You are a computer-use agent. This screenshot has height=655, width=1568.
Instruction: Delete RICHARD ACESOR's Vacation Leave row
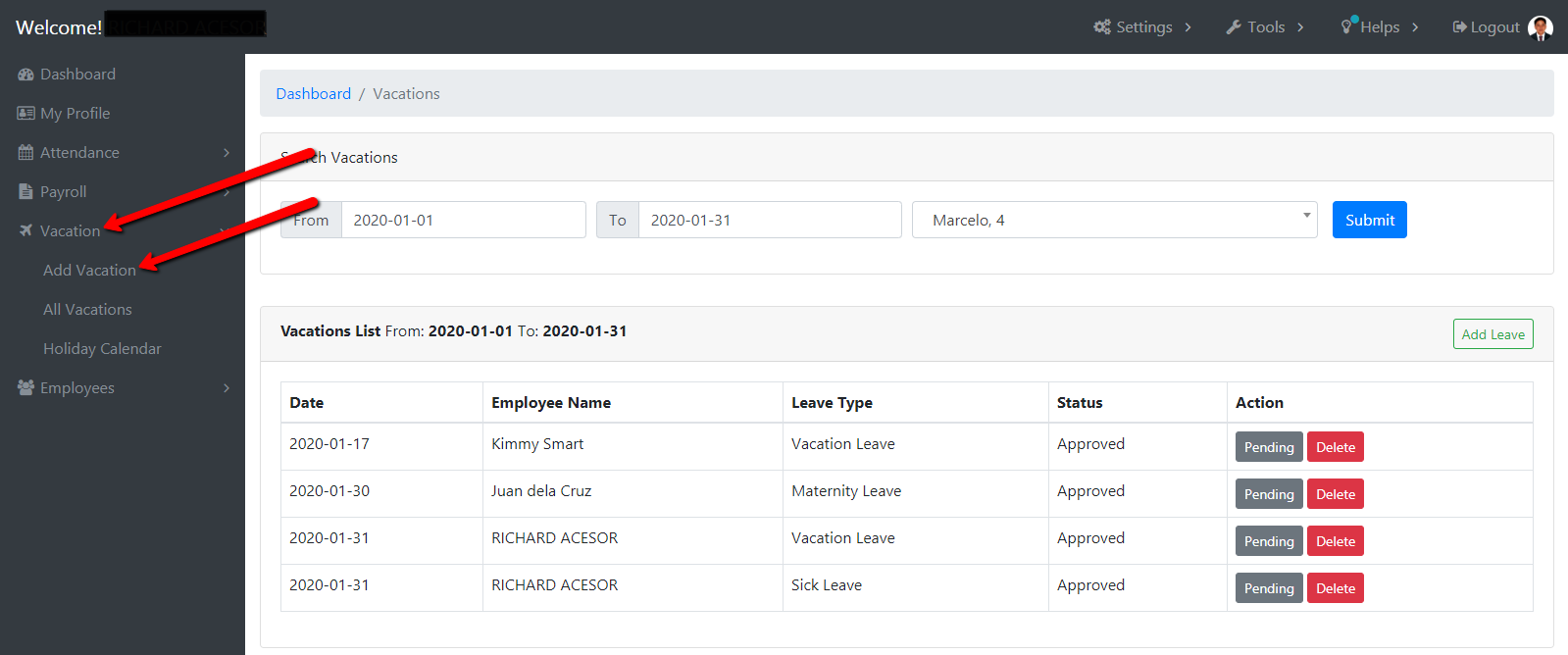pos(1336,541)
